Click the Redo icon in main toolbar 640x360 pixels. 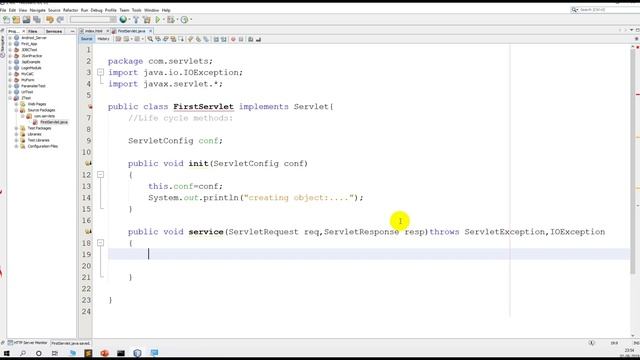click(60, 20)
